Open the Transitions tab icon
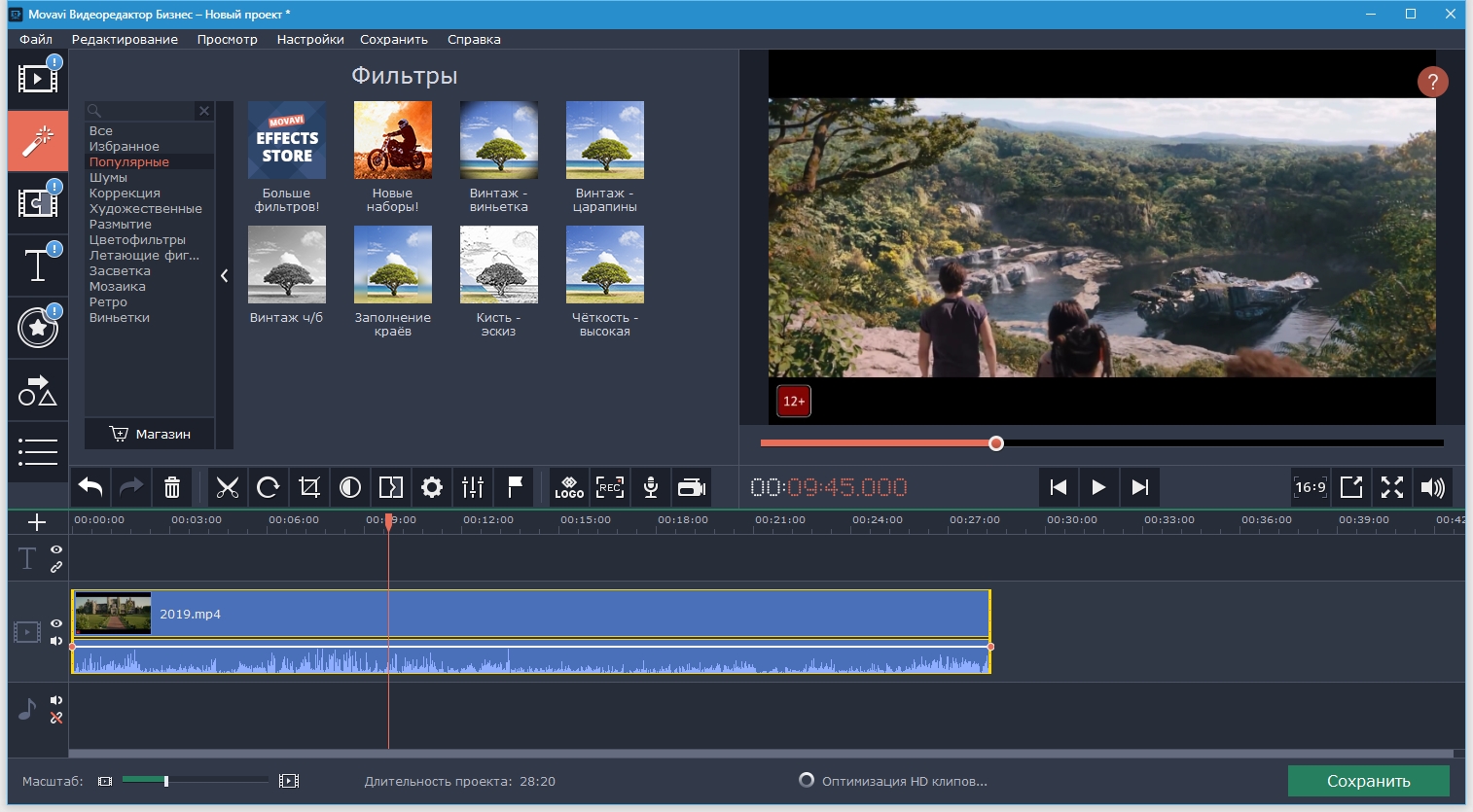Viewport: 1473px width, 812px height. tap(38, 203)
